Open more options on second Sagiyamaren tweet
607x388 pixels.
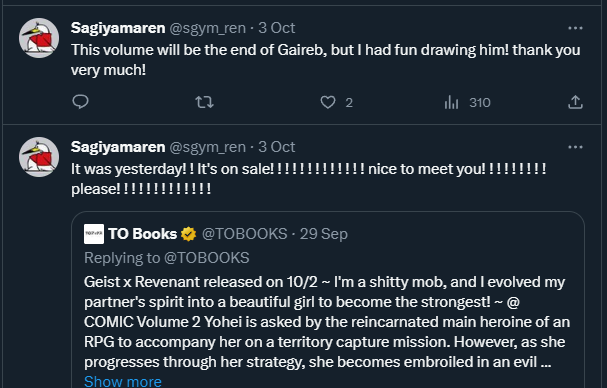point(575,147)
